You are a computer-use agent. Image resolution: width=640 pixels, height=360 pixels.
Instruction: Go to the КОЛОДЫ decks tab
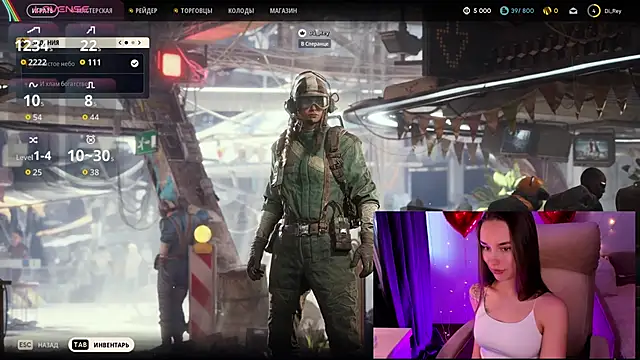[x=241, y=11]
